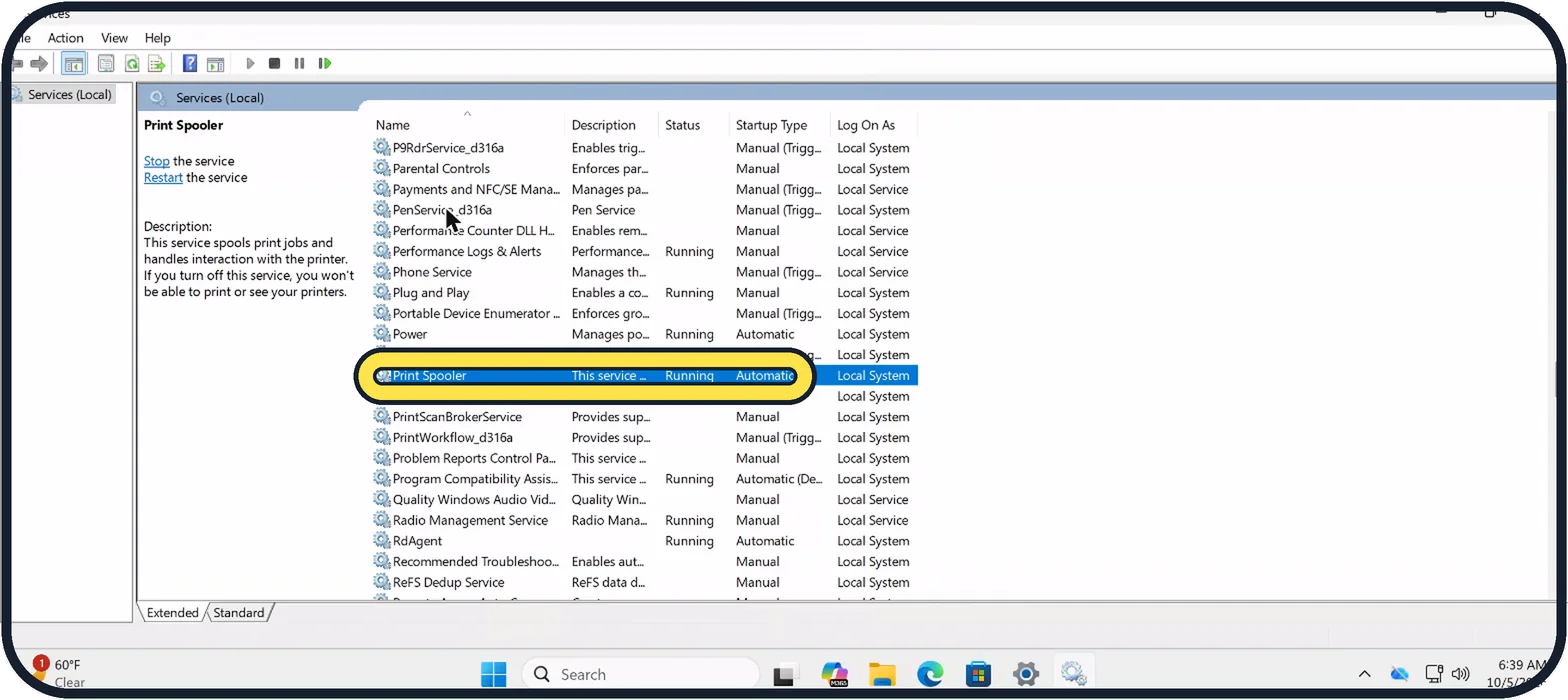The width and height of the screenshot is (1568, 700).
Task: Click Stop the service link
Action: [x=157, y=161]
